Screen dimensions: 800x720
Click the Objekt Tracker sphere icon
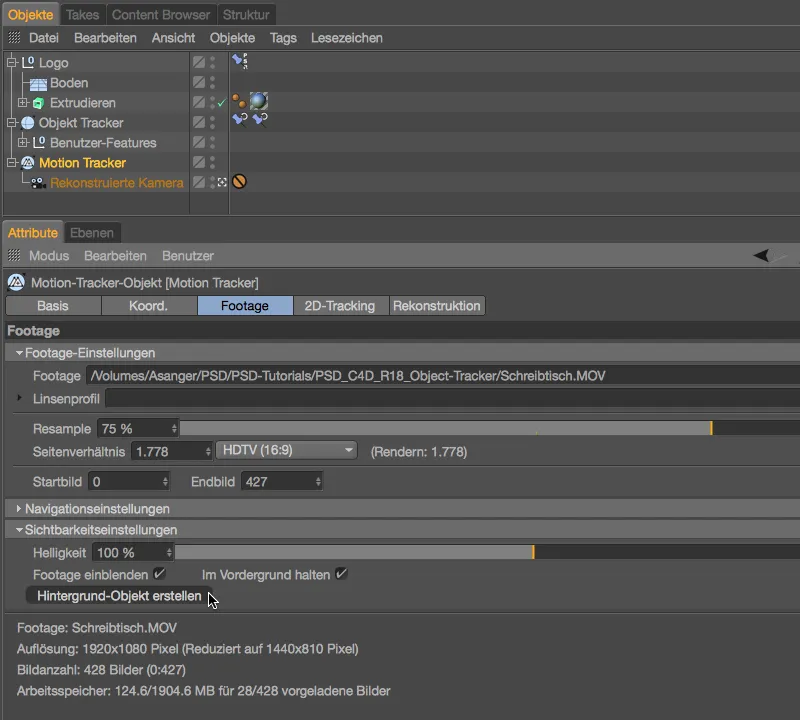(x=28, y=123)
